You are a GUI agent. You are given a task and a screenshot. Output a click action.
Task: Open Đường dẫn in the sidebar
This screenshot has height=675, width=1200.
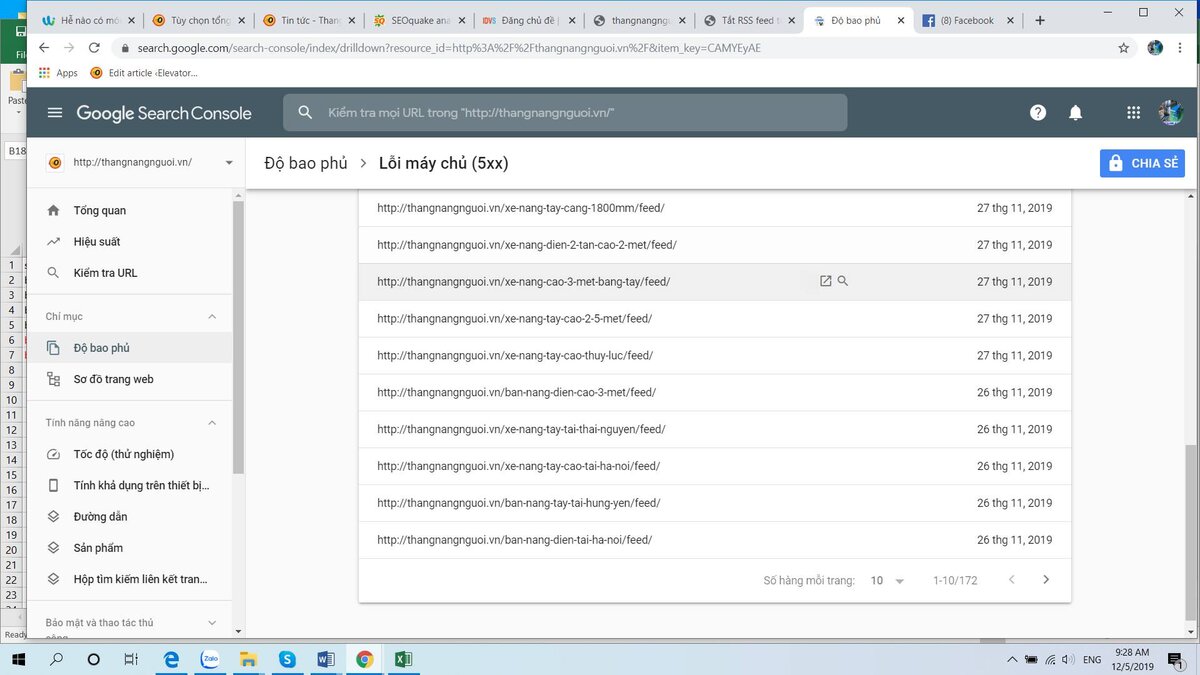pyautogui.click(x=129, y=516)
